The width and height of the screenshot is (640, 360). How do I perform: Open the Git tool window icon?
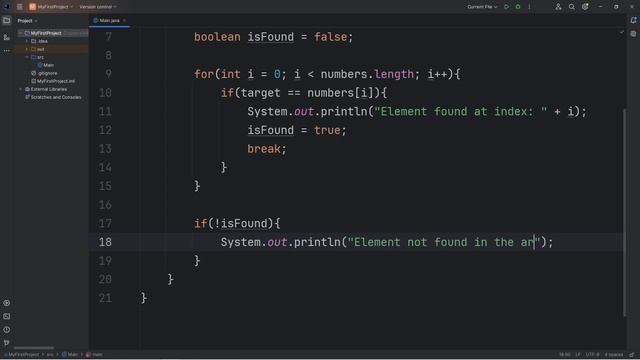(7, 342)
